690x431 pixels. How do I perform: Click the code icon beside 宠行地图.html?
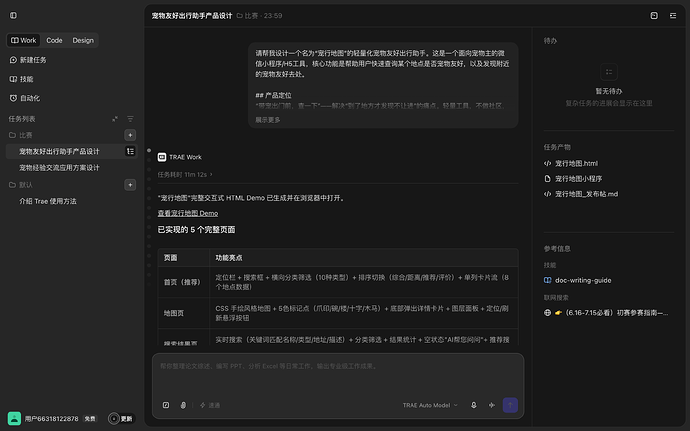coord(547,163)
